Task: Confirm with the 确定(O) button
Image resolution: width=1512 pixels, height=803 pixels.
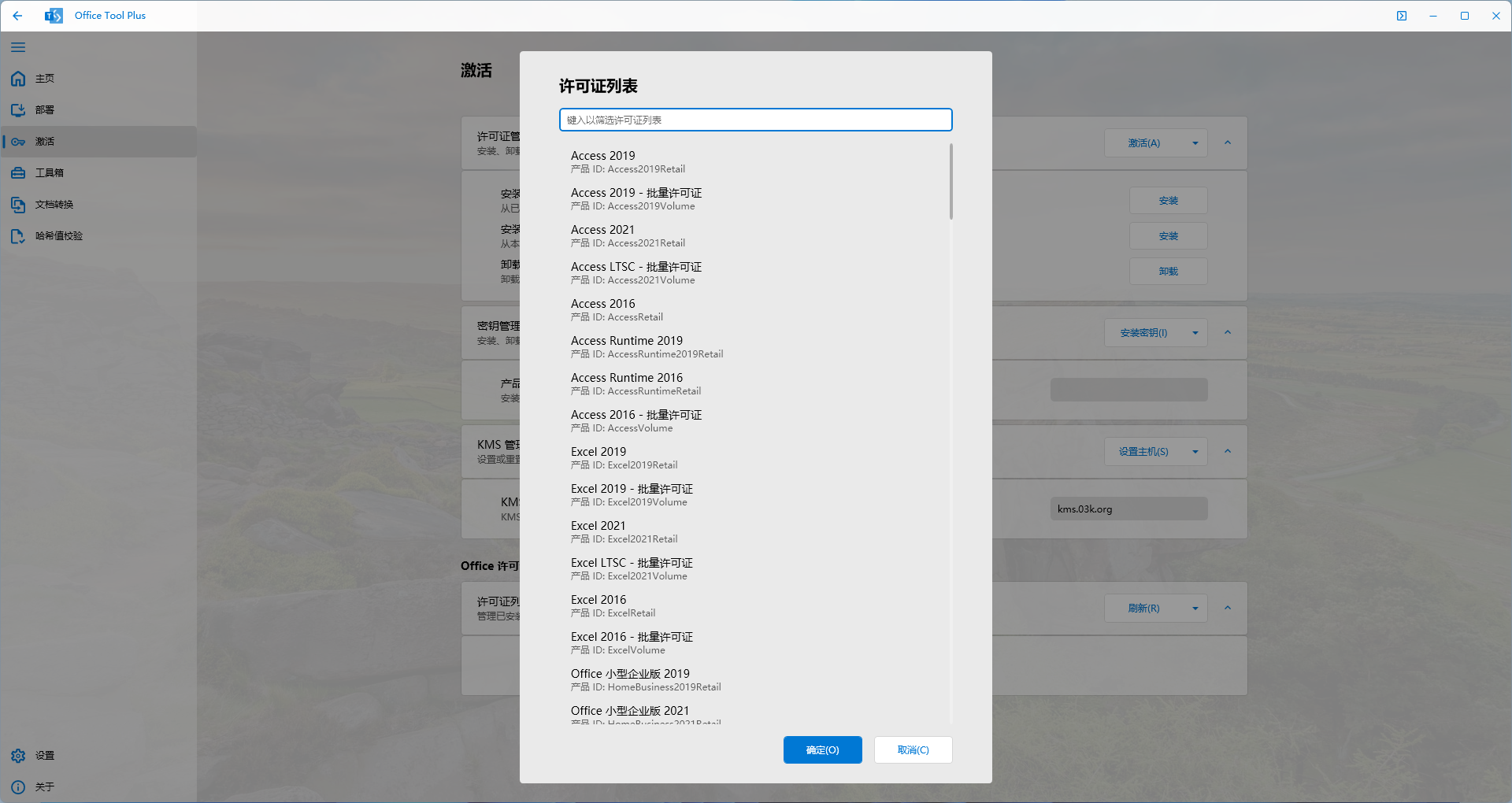Action: pyautogui.click(x=822, y=750)
